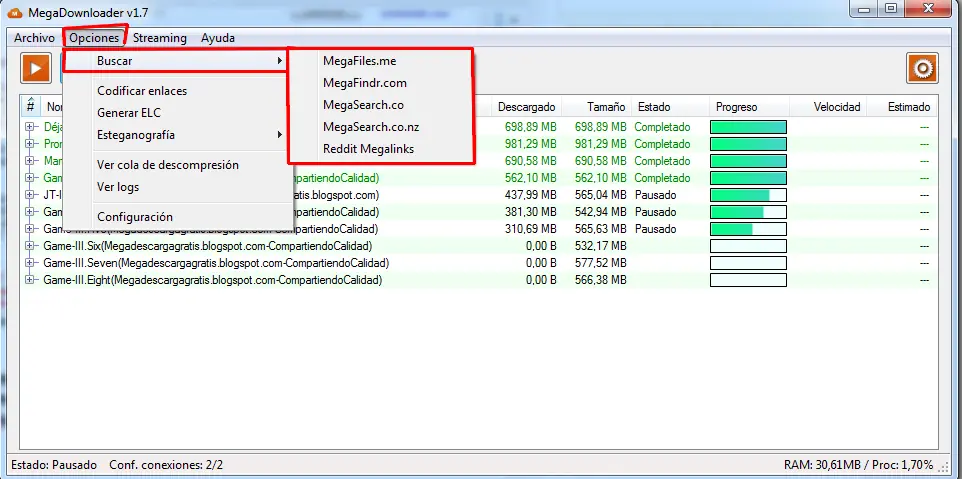
Task: Select the Game-III.Seven download entry
Action: click(x=216, y=263)
